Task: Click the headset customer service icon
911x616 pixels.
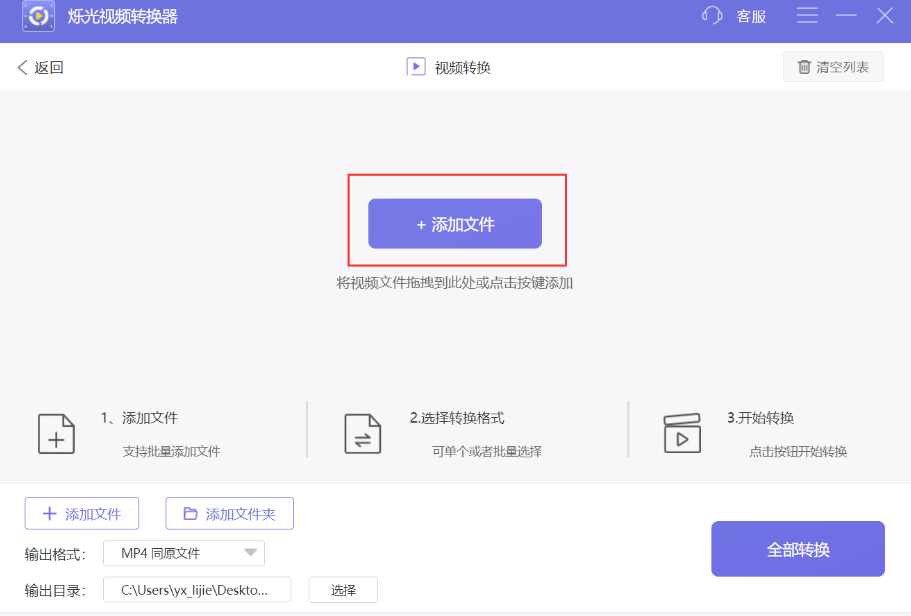Action: click(711, 16)
